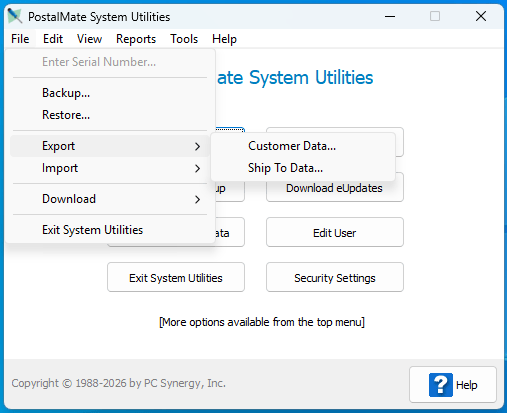Choose Backup... from the File menu
507x413 pixels.
coord(110,93)
